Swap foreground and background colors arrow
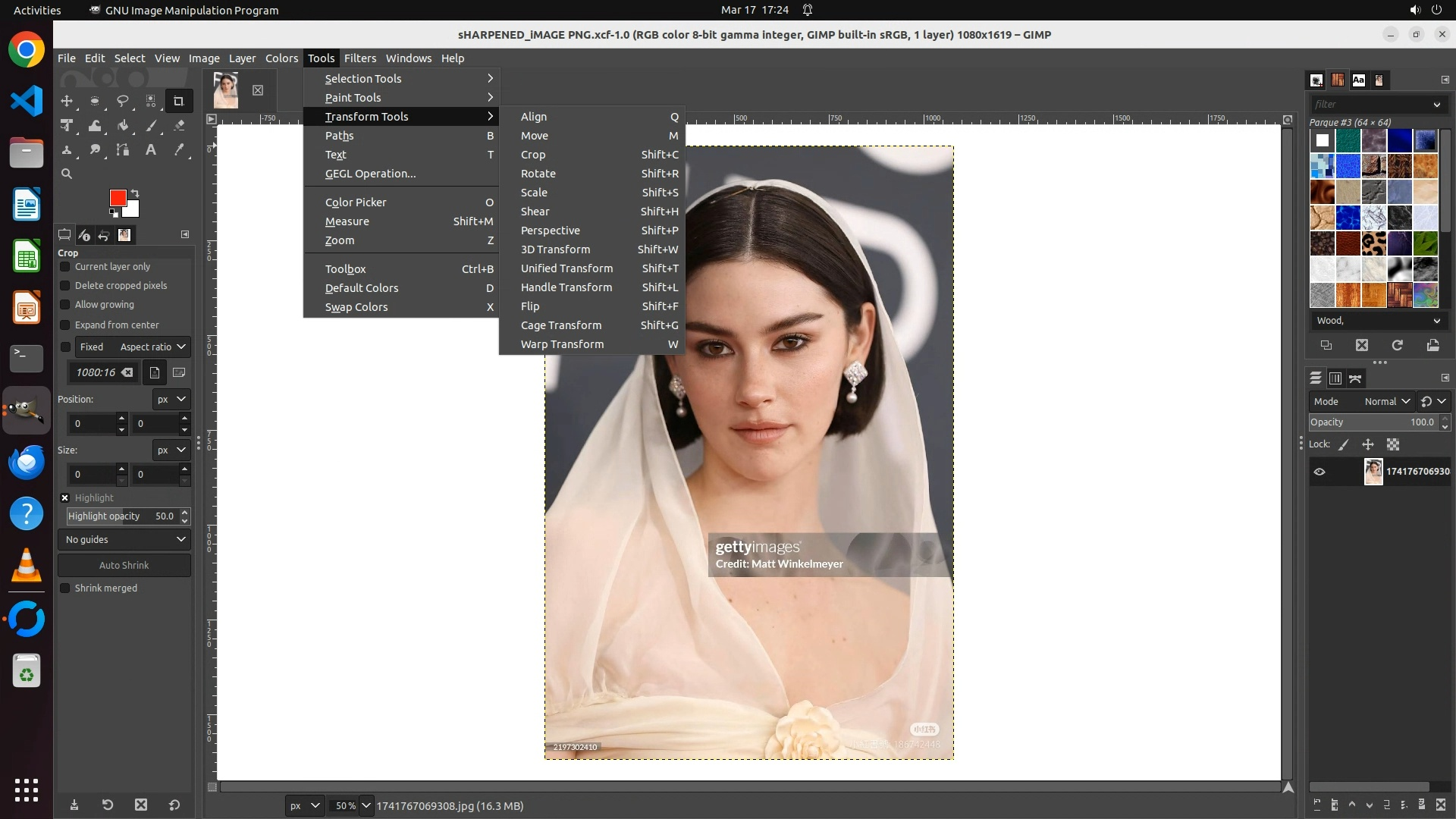 135,193
